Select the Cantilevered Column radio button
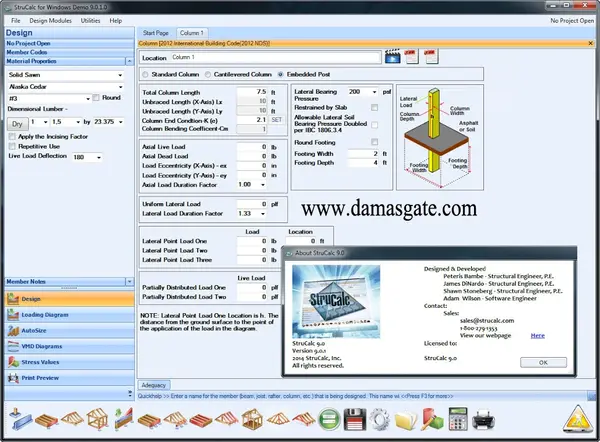This screenshot has height=442, width=600. [207, 74]
